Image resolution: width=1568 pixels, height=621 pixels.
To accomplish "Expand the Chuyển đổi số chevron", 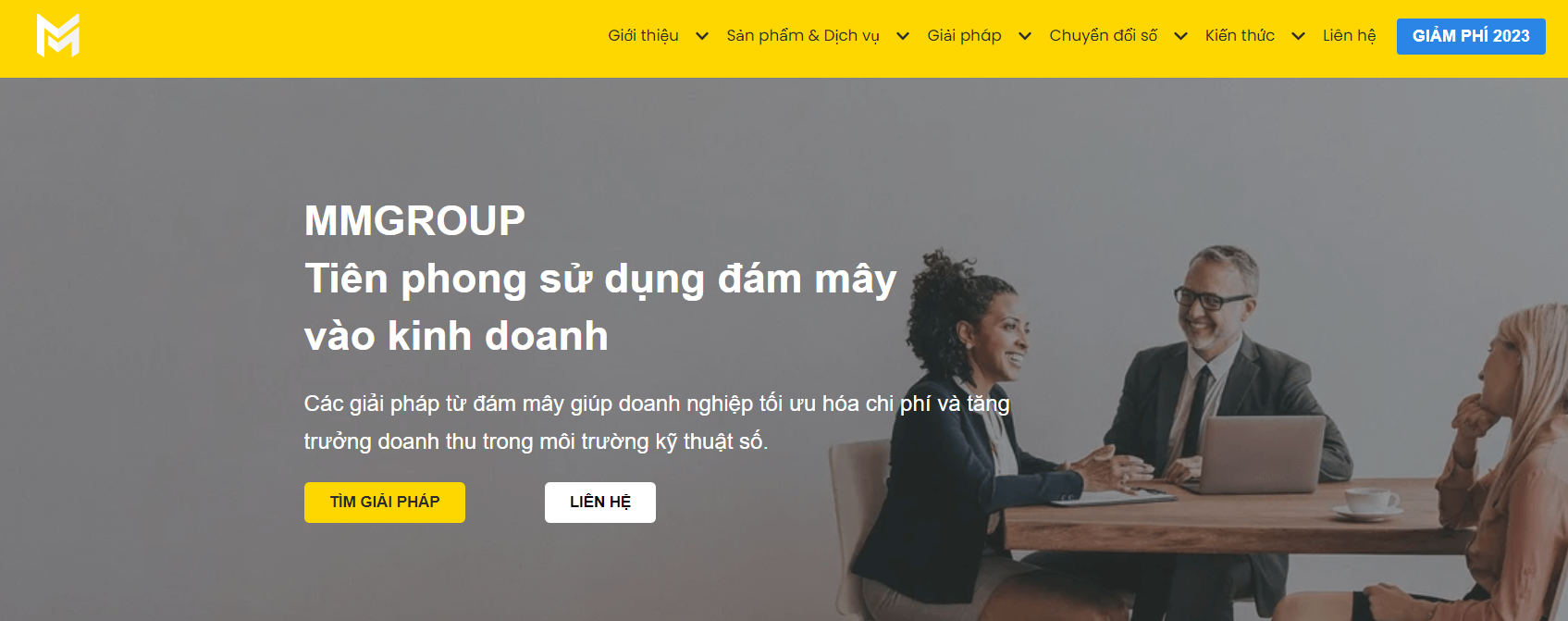I will [x=1180, y=36].
